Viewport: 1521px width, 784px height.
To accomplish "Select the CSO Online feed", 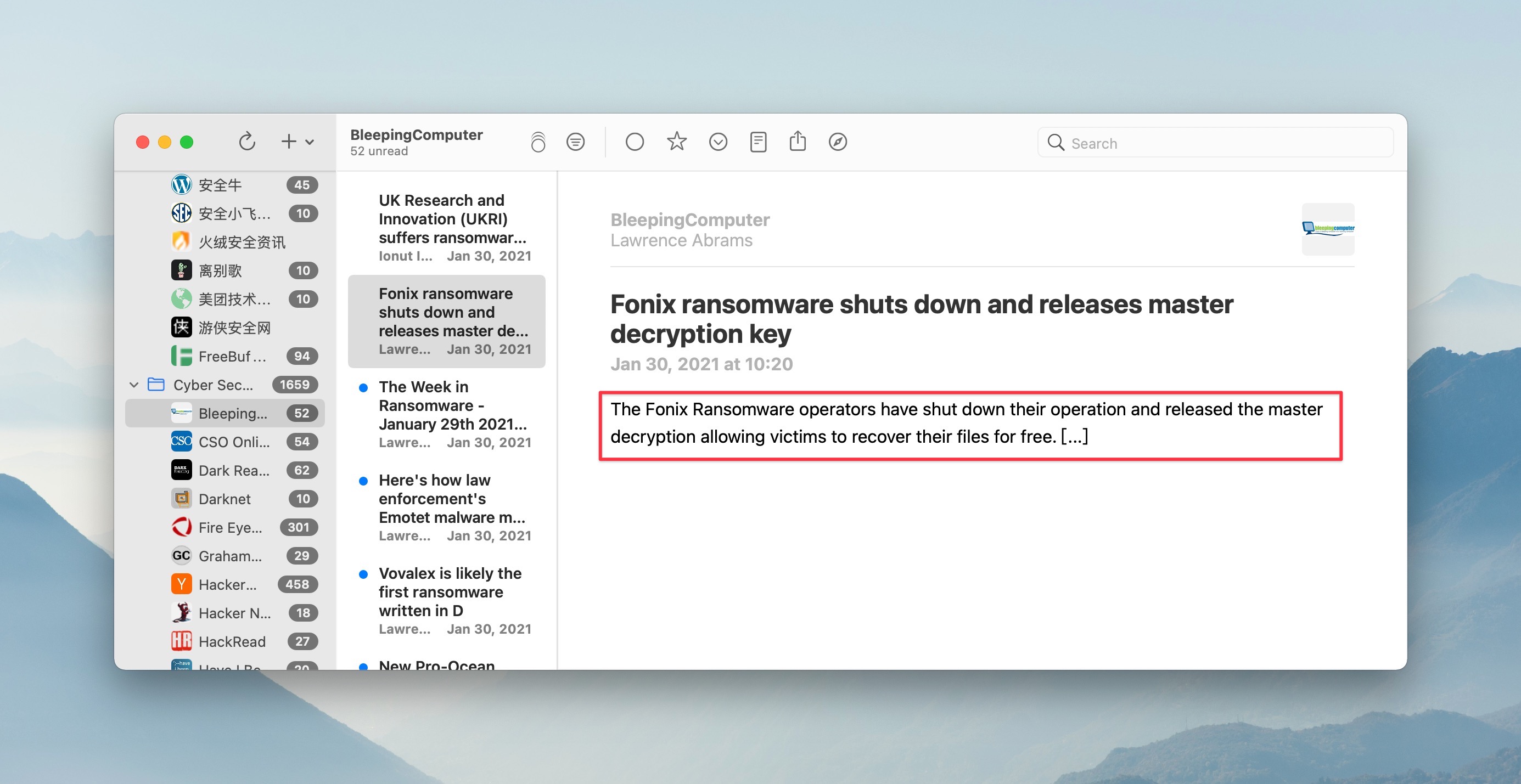I will click(234, 442).
